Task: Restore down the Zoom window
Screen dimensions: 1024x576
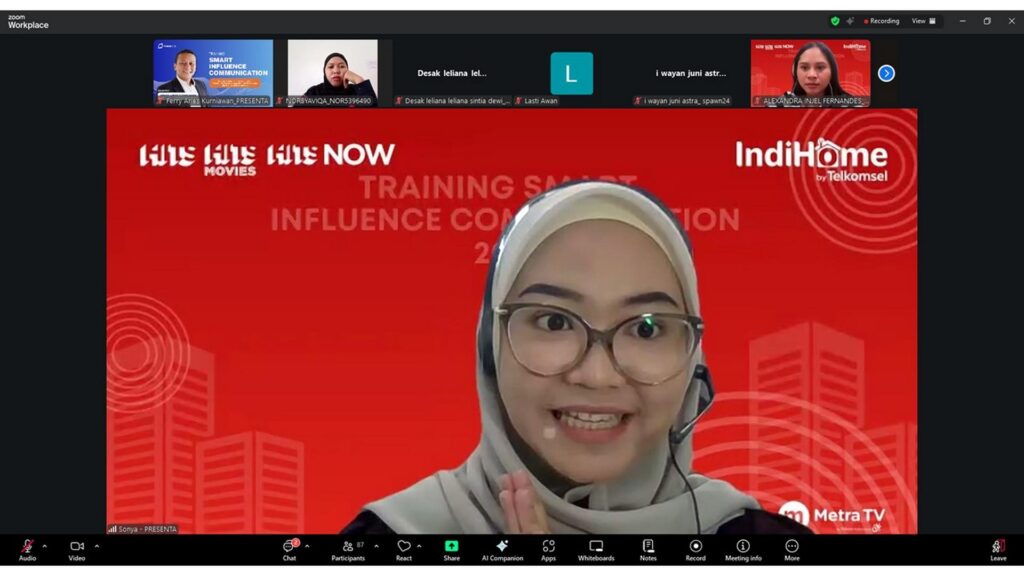Action: [987, 21]
